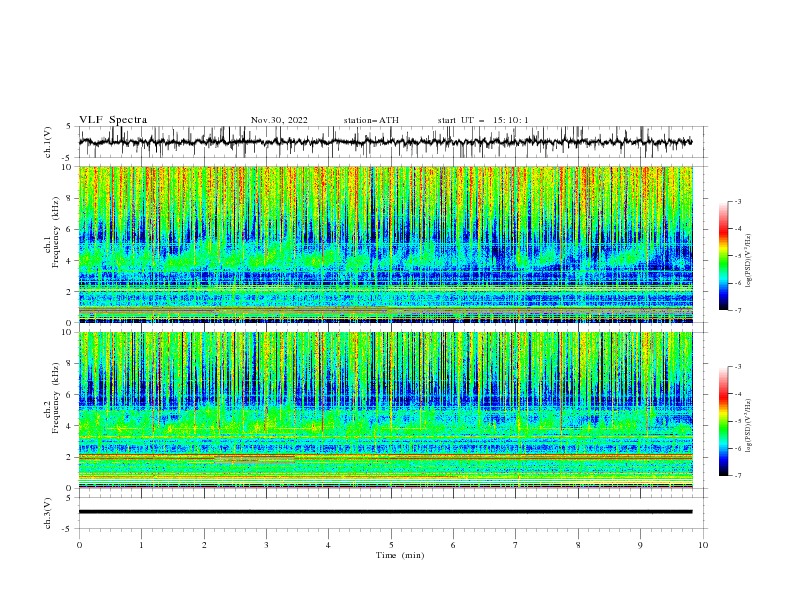Click the '-7' tick on ch.1 colorbar
The height and width of the screenshot is (612, 792).
(x=738, y=310)
